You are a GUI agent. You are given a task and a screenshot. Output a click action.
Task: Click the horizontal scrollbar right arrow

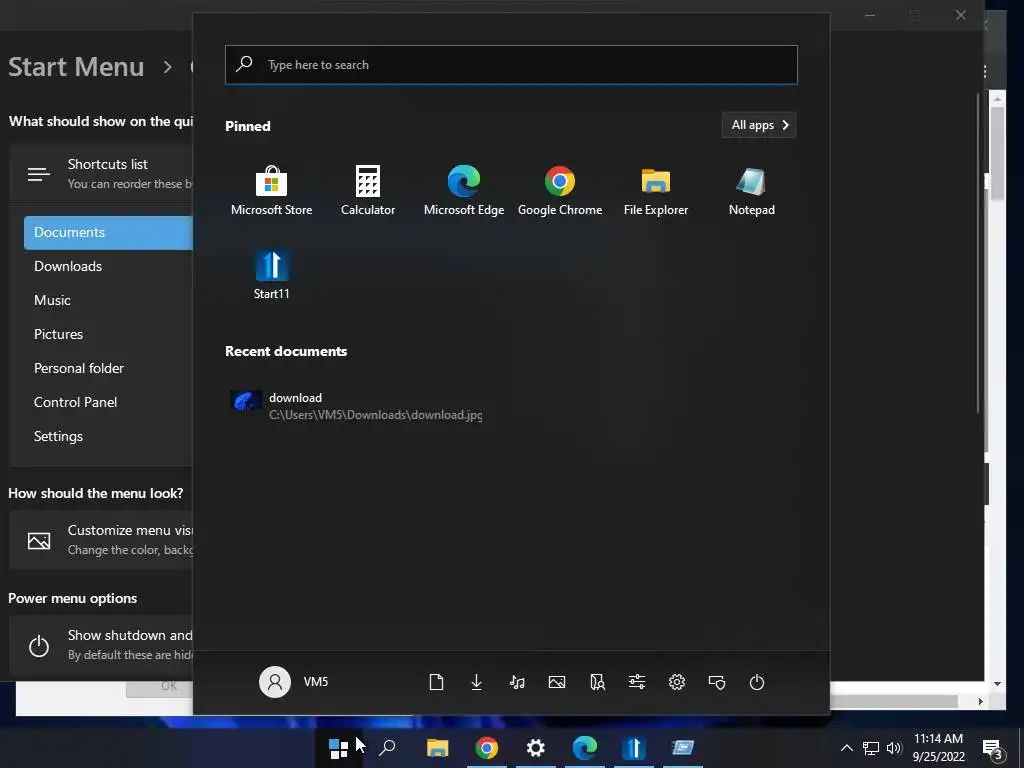[980, 701]
